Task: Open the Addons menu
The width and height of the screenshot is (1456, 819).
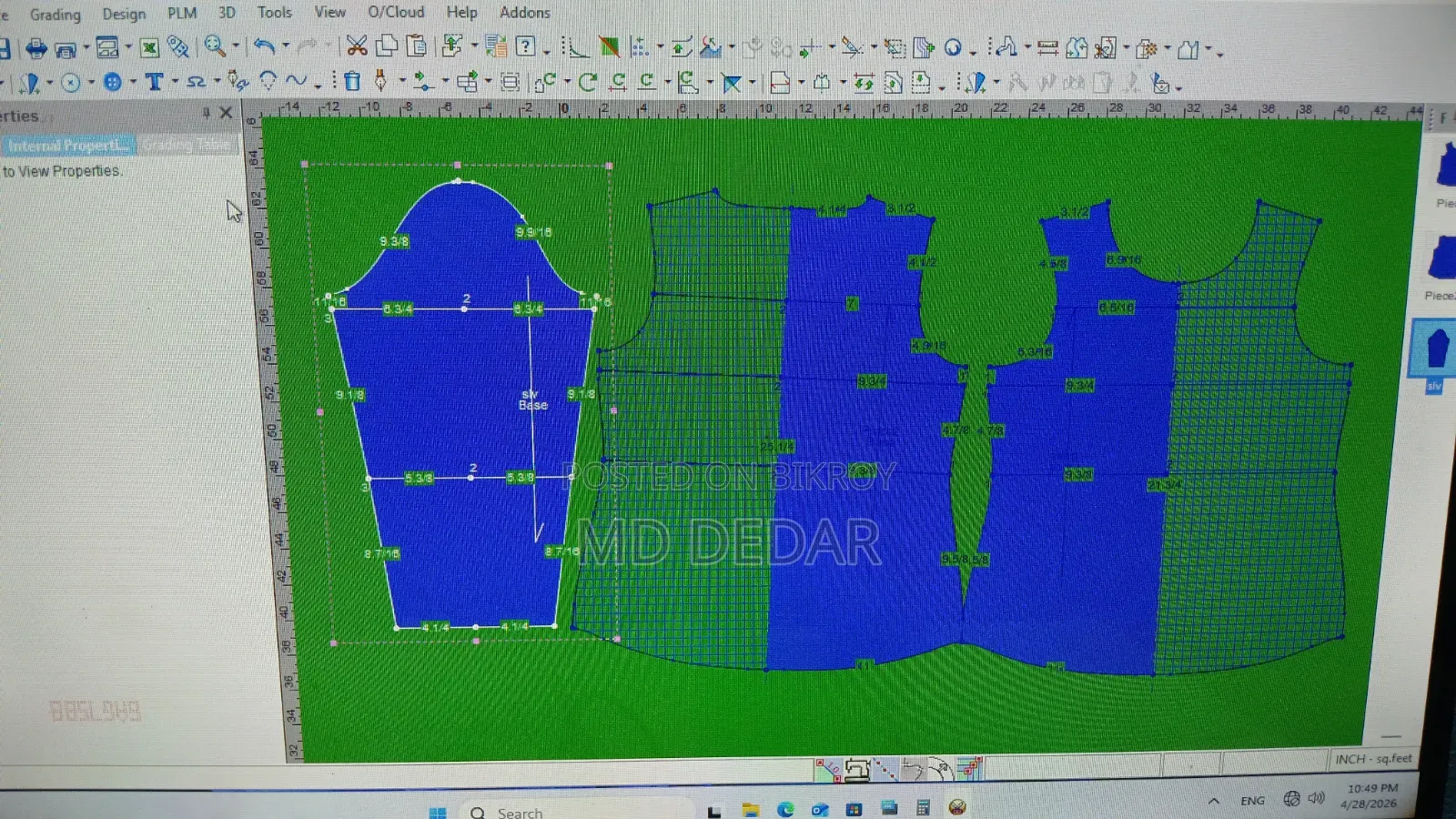Action: tap(524, 12)
